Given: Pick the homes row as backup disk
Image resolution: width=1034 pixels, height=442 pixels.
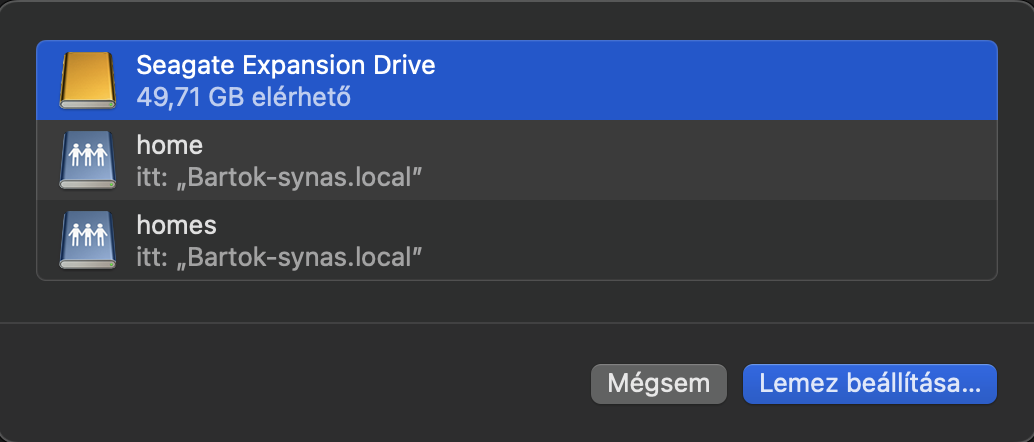Looking at the screenshot, I should pos(517,240).
